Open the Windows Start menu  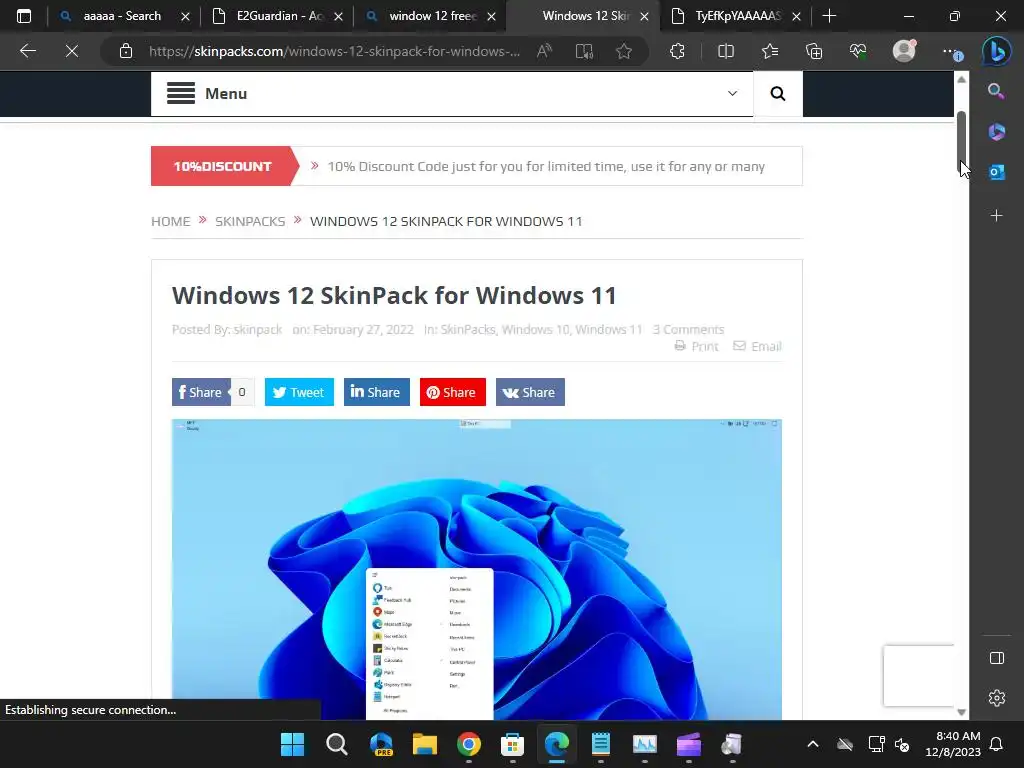293,744
